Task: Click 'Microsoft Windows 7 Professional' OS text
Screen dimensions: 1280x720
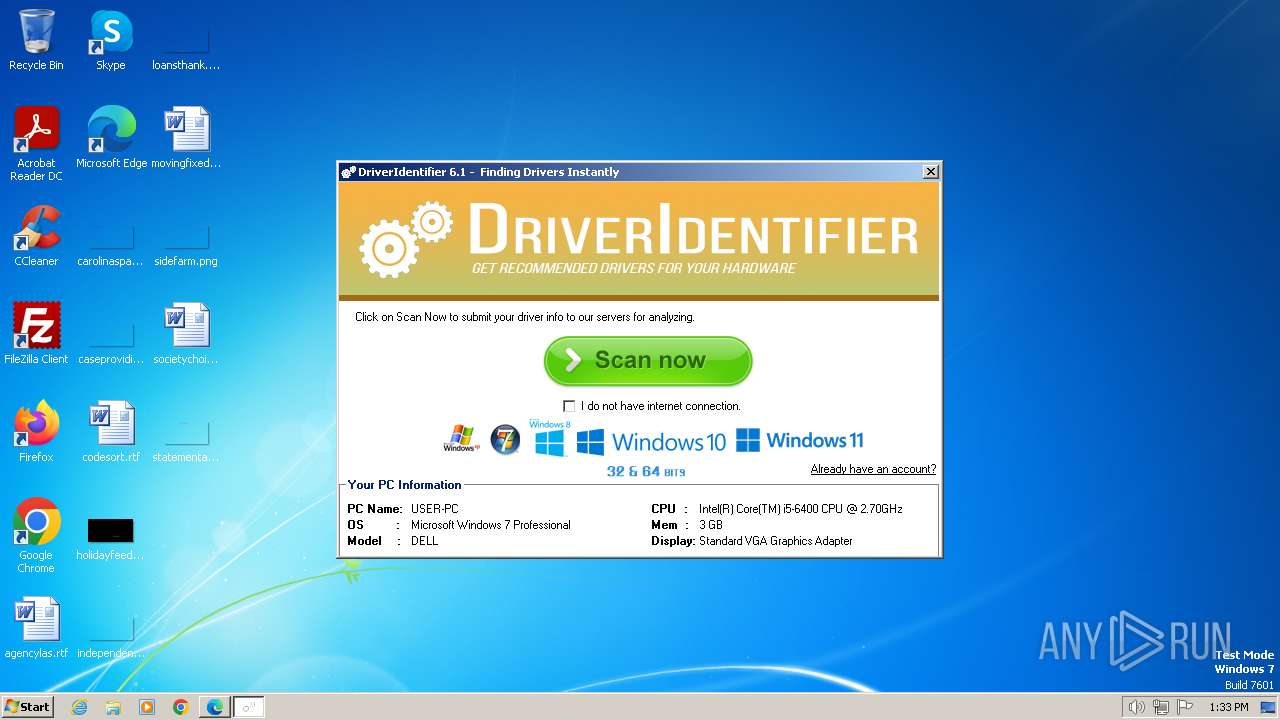Action: pos(491,525)
